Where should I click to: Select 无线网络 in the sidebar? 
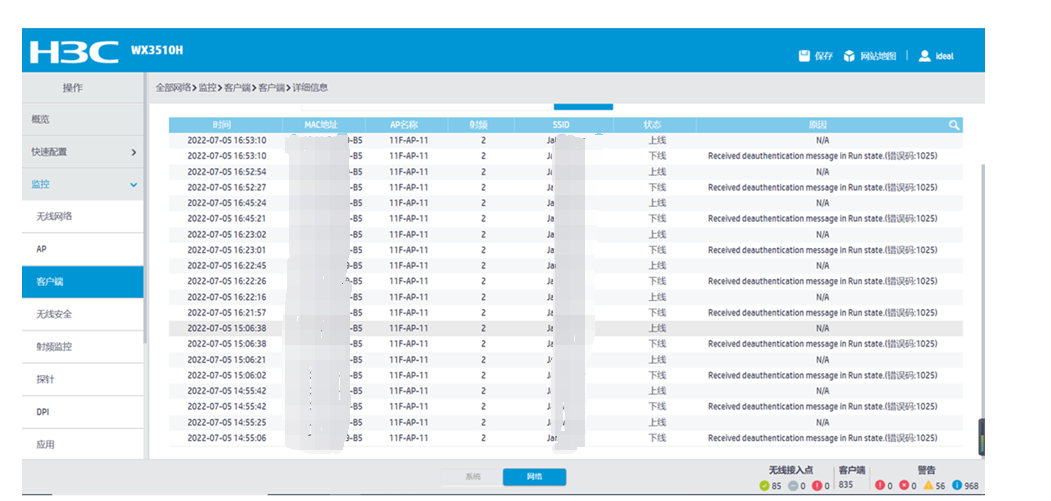click(x=82, y=217)
